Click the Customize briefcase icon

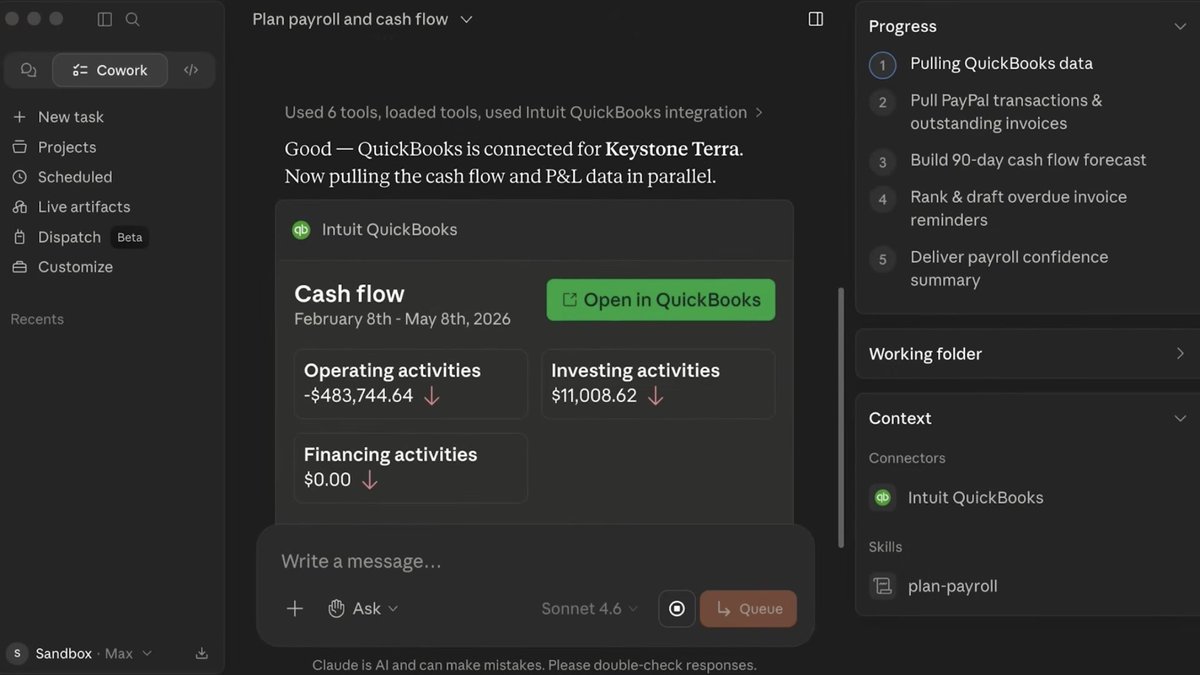[x=19, y=267]
